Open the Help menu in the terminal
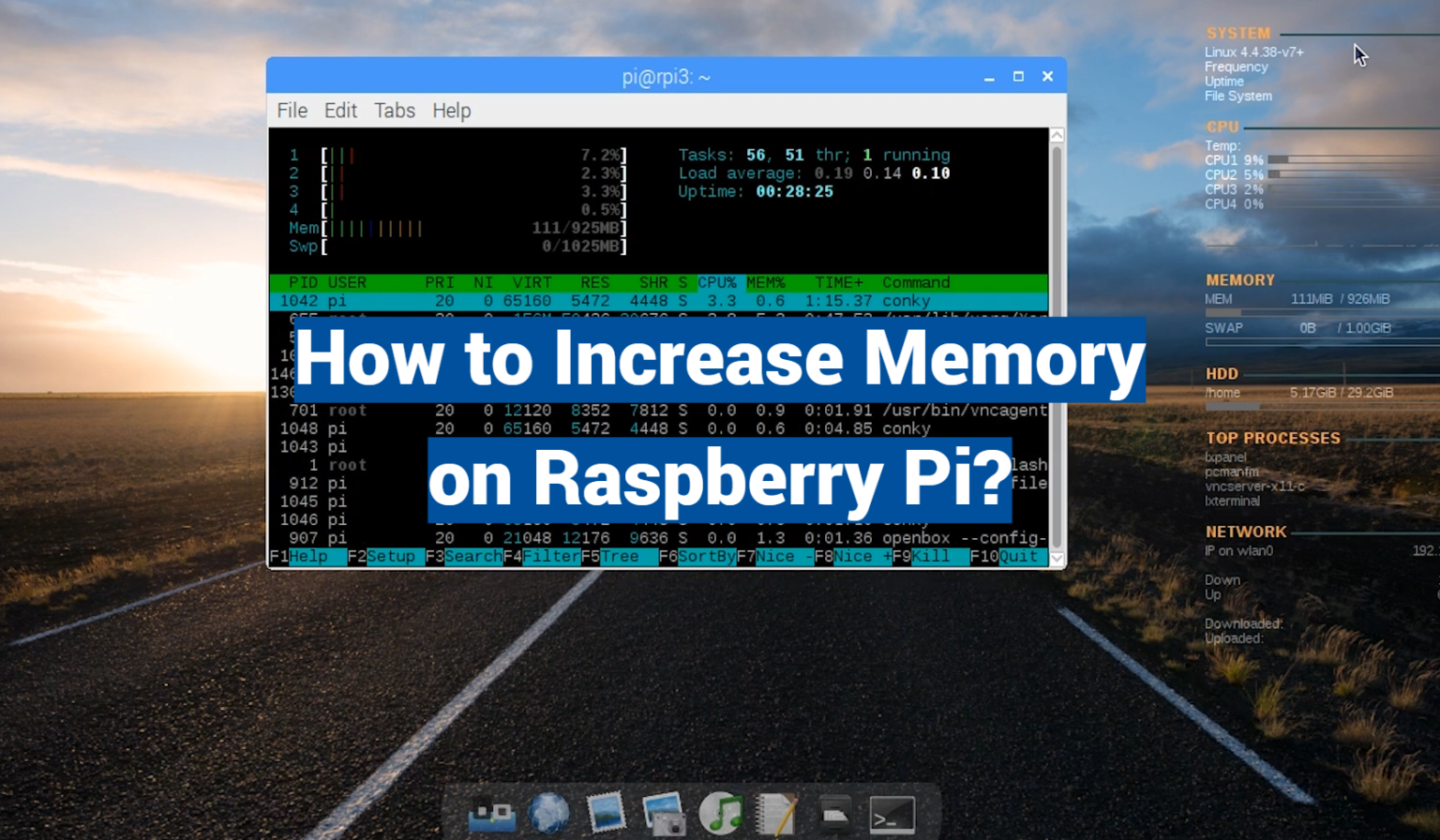 click(x=451, y=110)
